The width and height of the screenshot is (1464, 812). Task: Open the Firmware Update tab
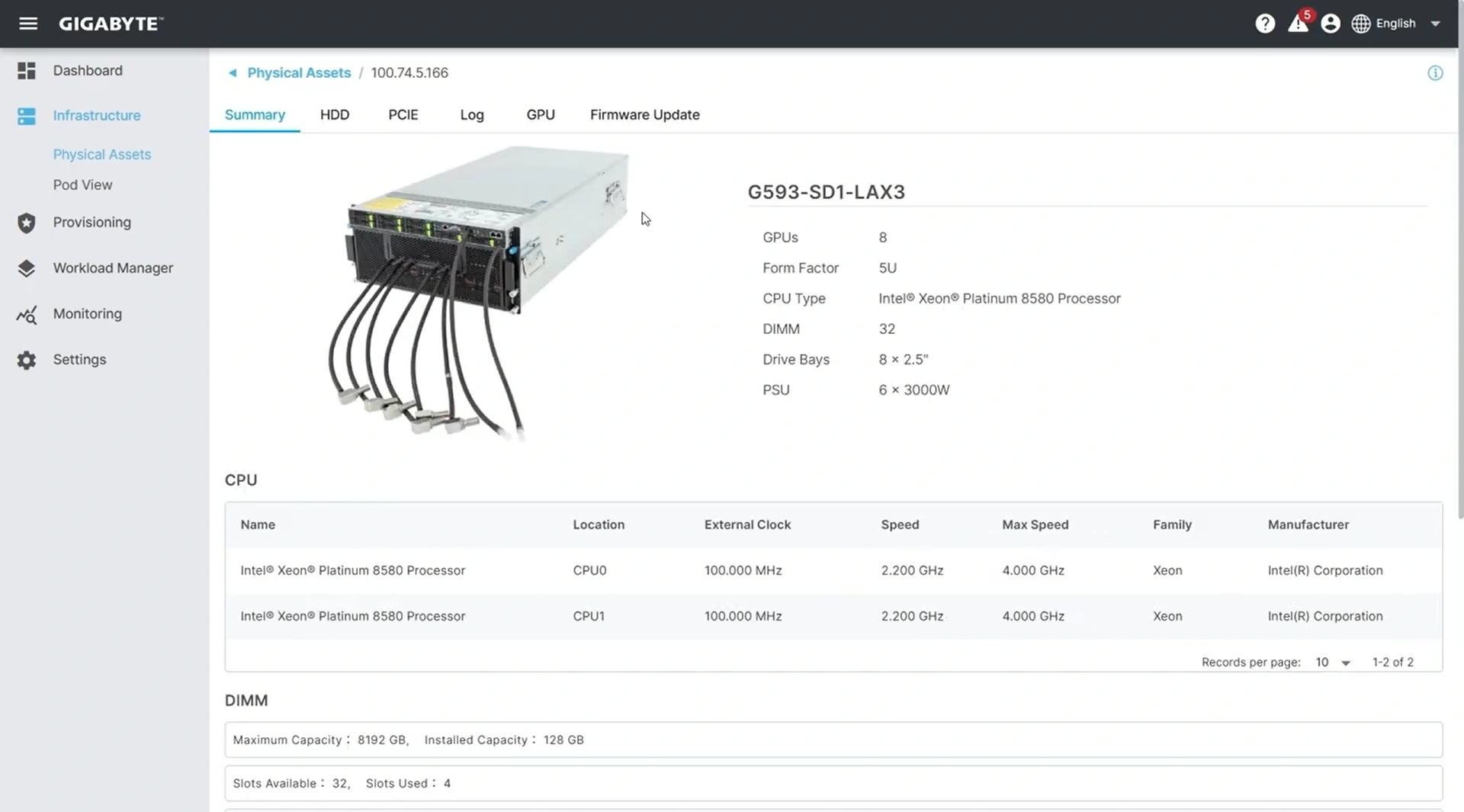pyautogui.click(x=644, y=115)
